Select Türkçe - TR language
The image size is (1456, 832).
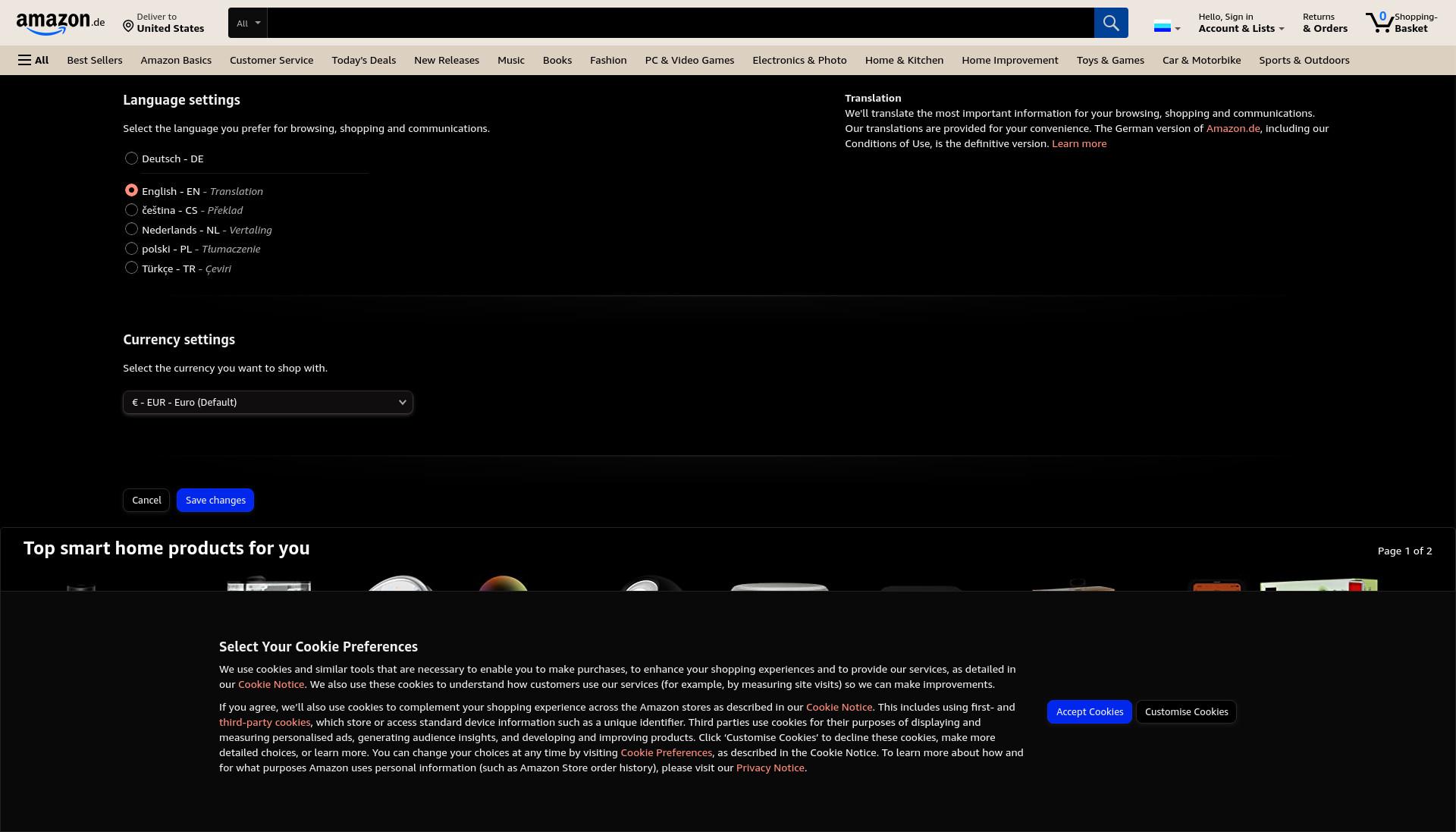tap(131, 268)
